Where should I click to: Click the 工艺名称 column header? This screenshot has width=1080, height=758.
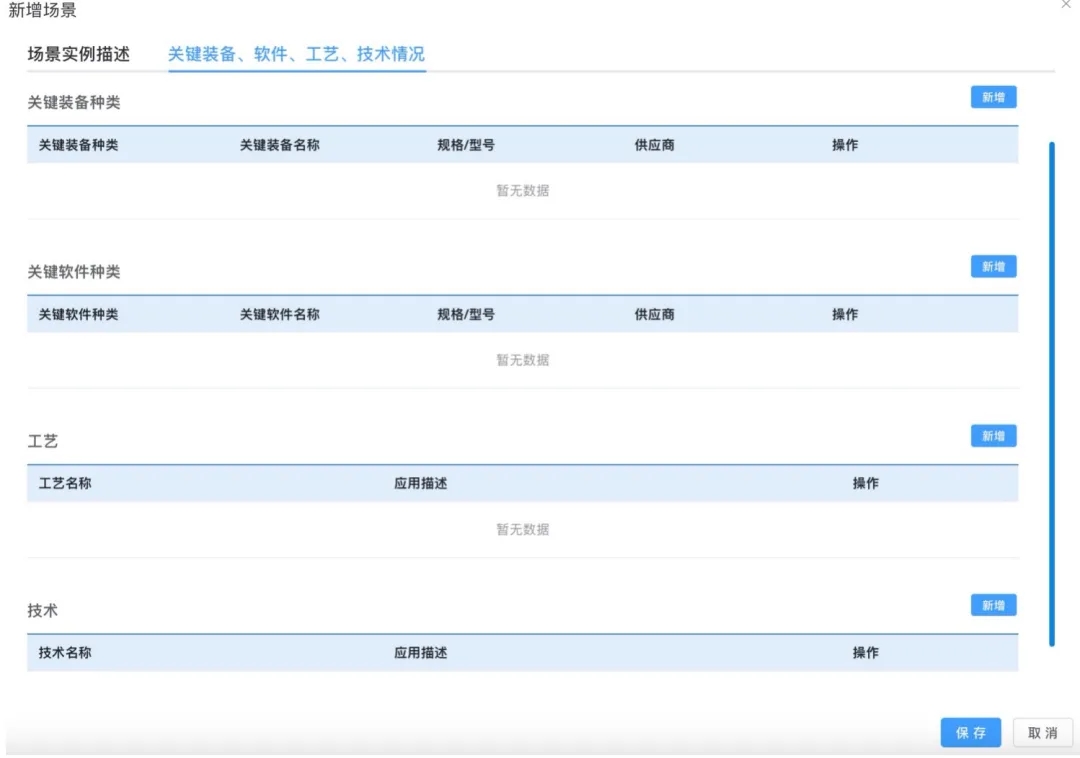coord(65,483)
